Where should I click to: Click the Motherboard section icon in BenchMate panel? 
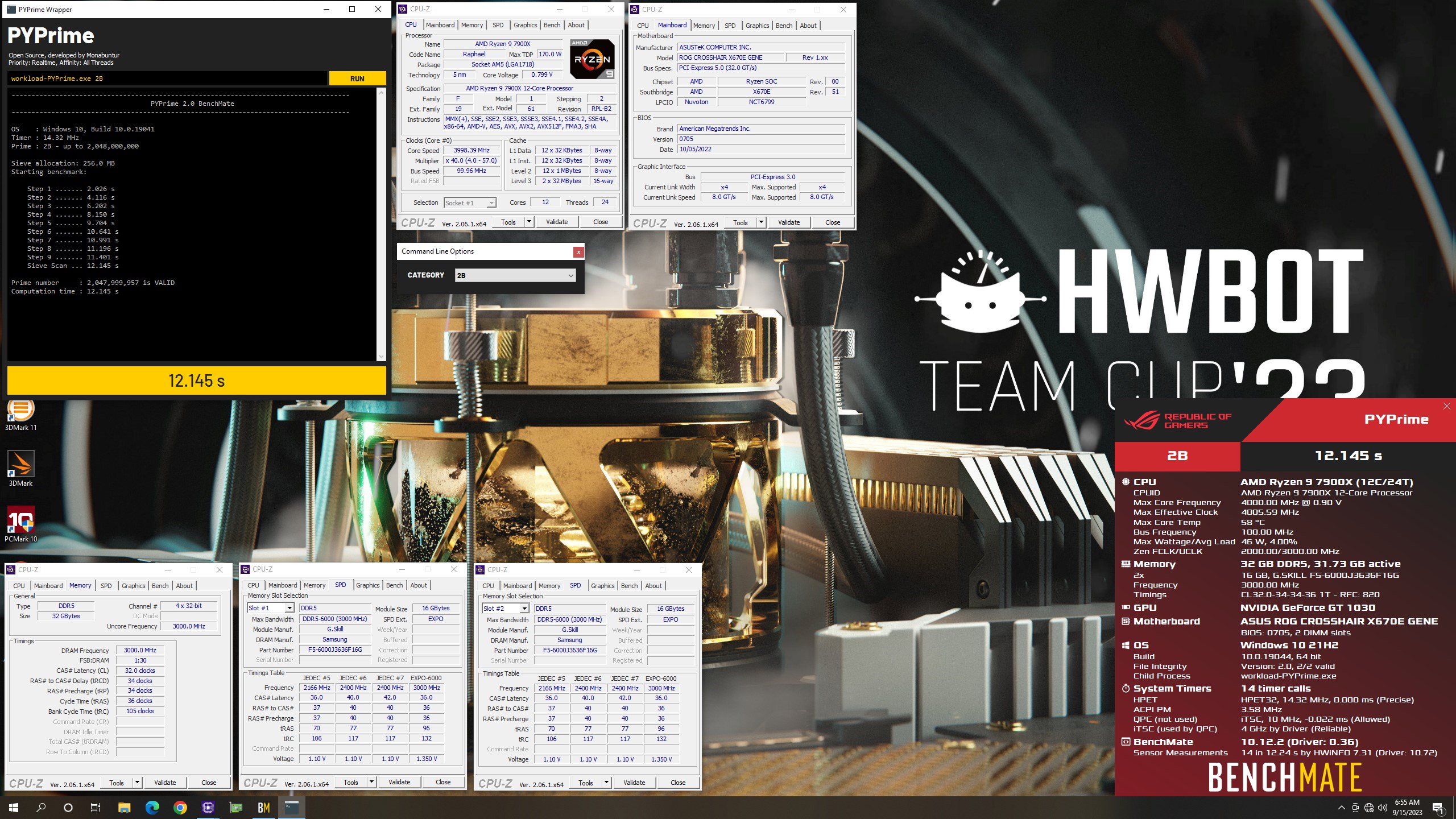coord(1126,622)
